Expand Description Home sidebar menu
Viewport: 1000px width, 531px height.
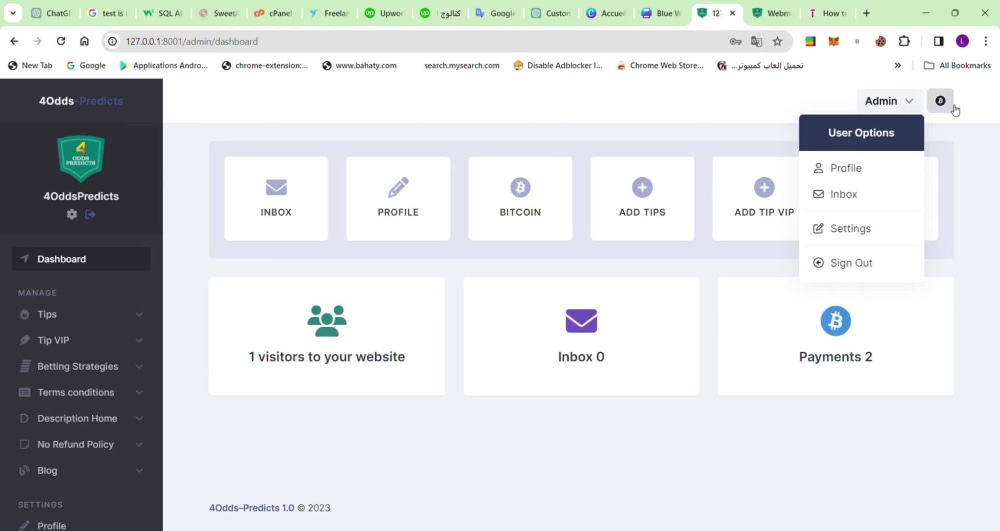point(81,419)
